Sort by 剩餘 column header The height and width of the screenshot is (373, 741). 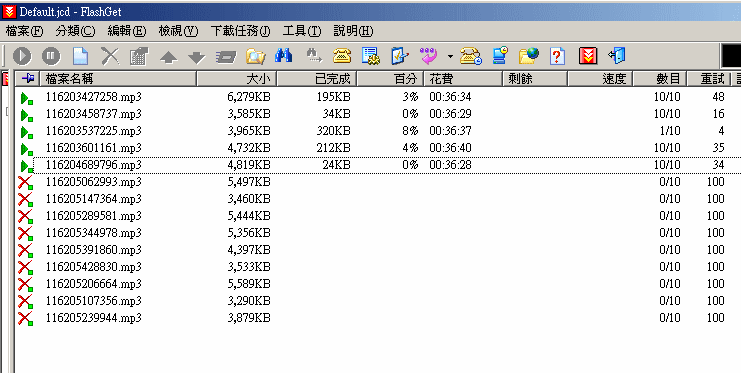[x=535, y=78]
